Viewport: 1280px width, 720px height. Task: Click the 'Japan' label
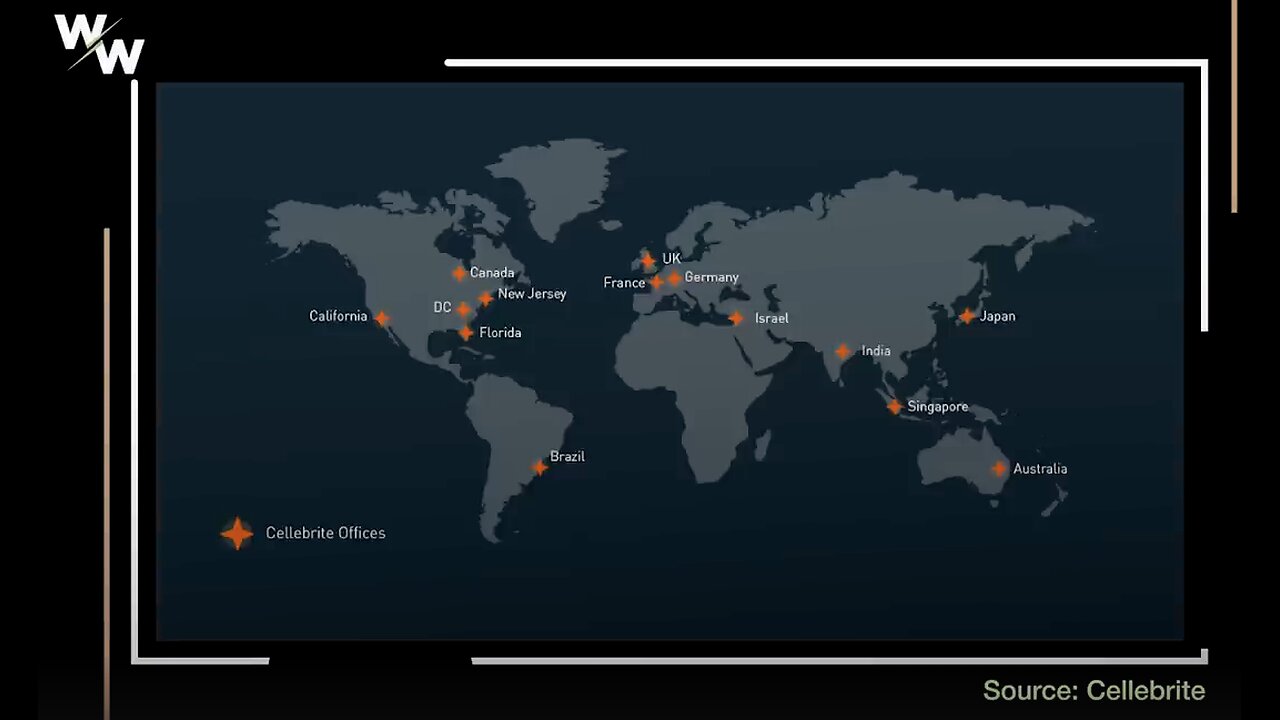997,316
